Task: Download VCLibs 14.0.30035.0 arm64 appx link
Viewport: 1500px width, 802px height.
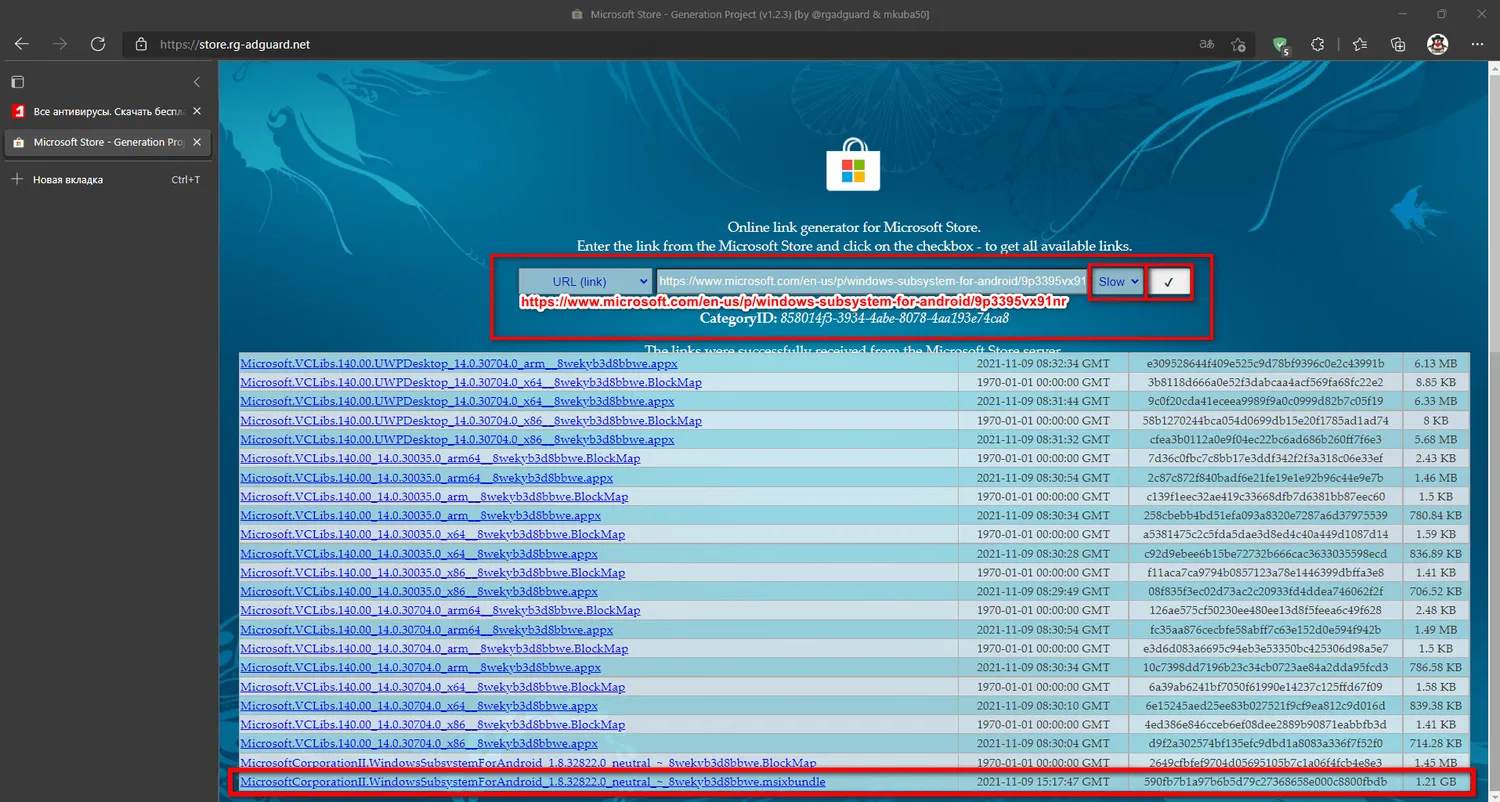Action: point(427,478)
